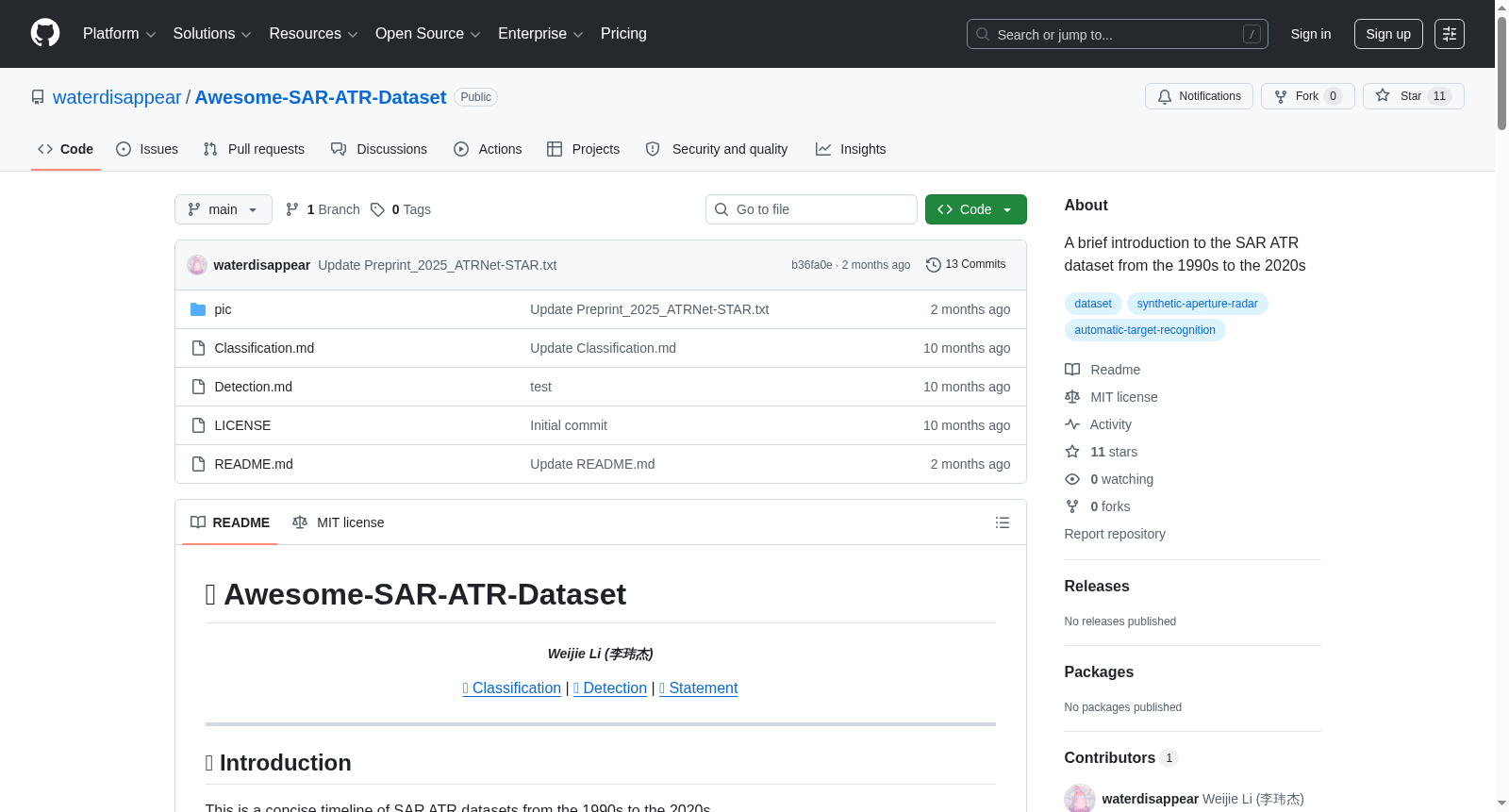Click the Sign in link
1509x812 pixels.
tap(1311, 34)
